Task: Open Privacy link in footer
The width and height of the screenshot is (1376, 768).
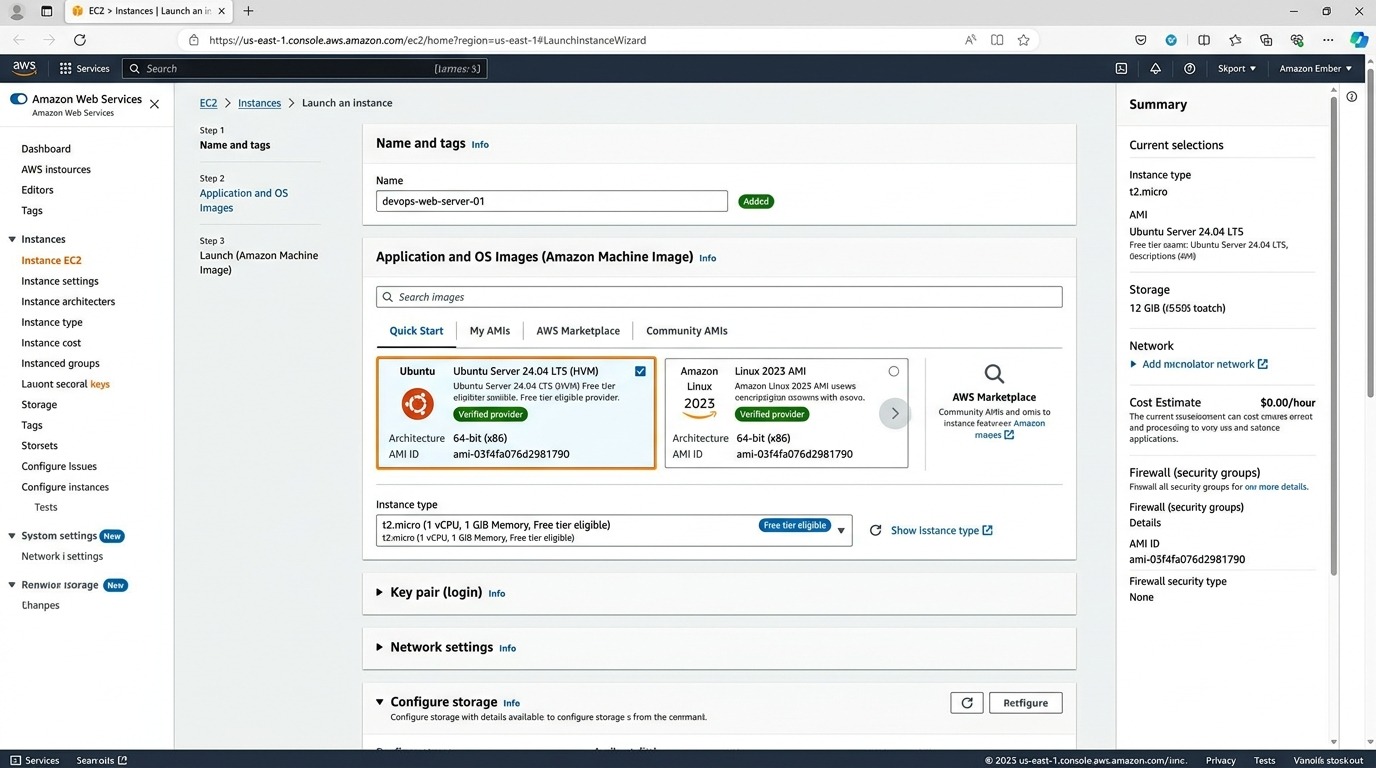Action: (1220, 760)
